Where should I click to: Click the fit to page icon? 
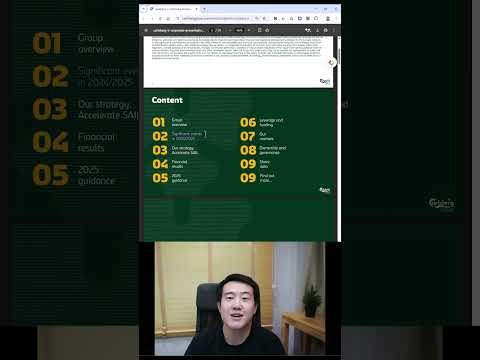[x=260, y=30]
